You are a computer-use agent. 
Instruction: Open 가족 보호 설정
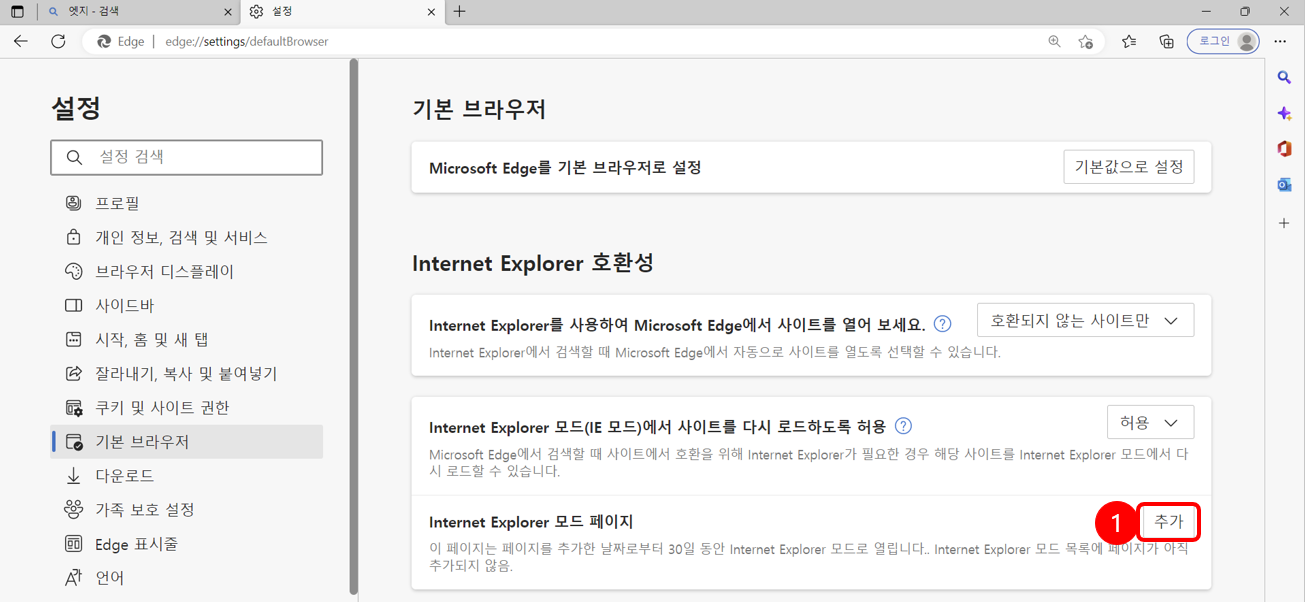point(187,509)
